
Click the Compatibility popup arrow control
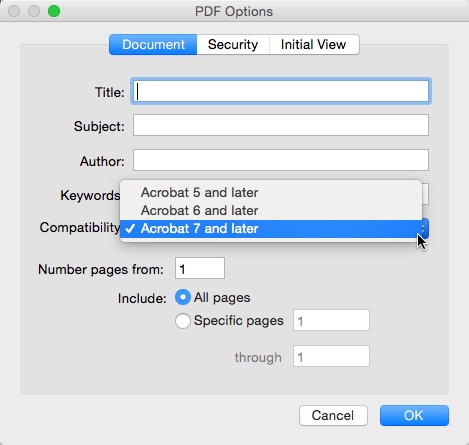point(424,229)
